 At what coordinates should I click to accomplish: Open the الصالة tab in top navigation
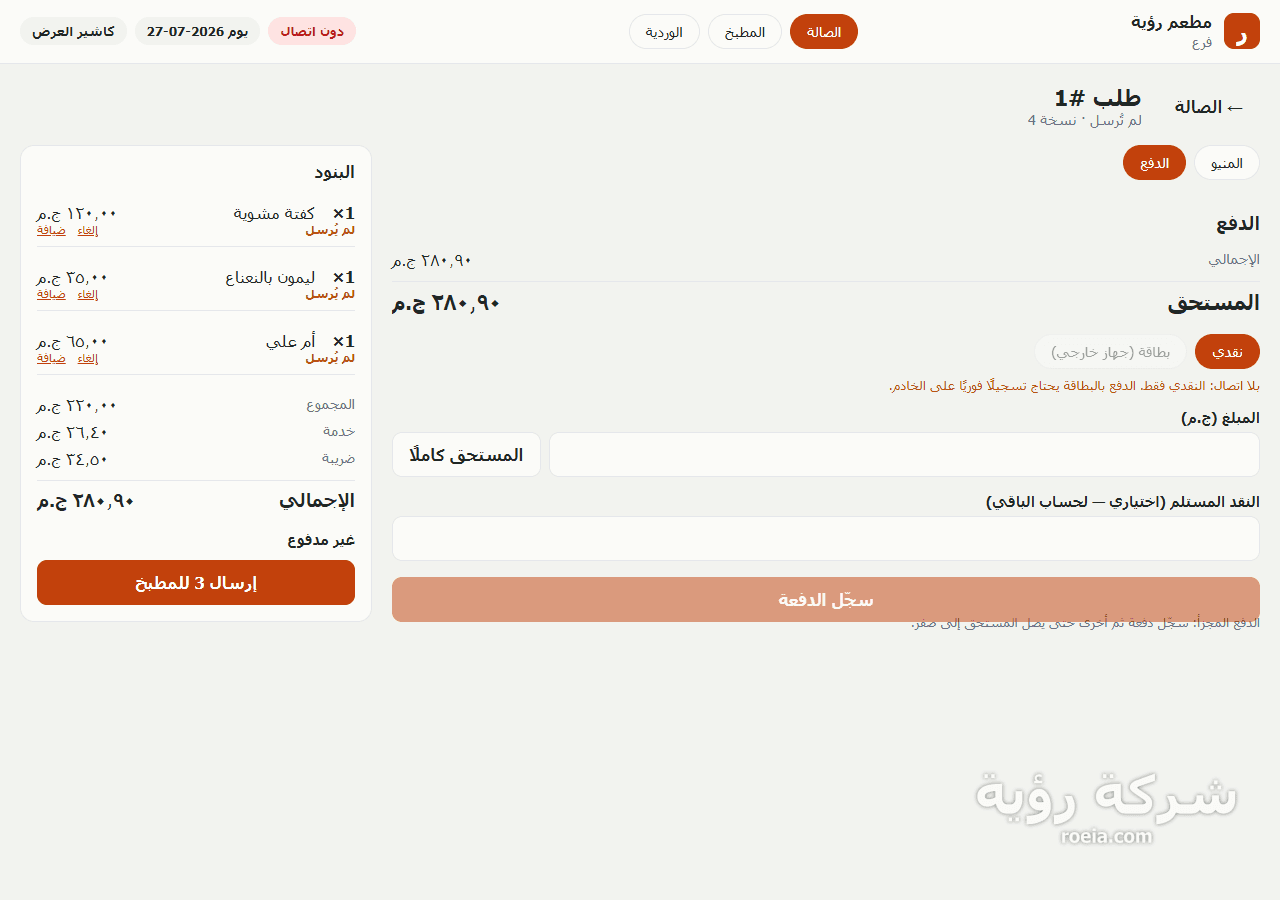824,31
